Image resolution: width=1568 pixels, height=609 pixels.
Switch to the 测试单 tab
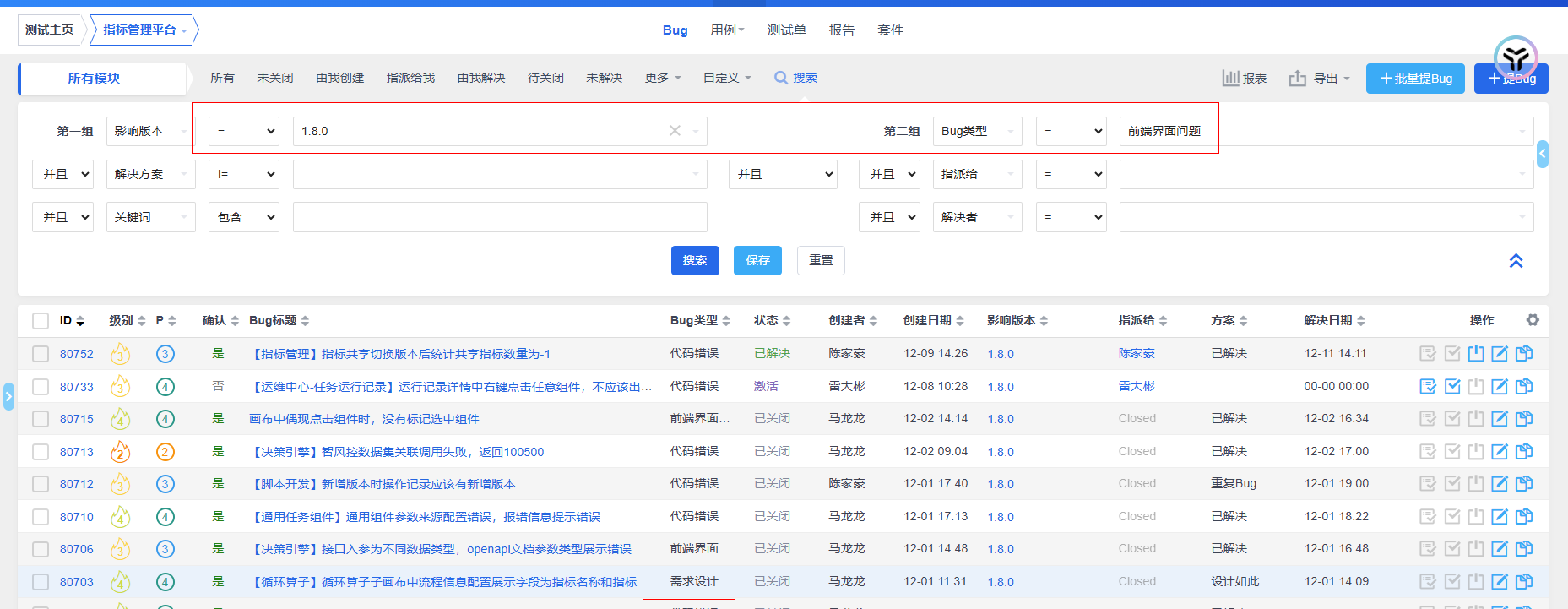786,30
